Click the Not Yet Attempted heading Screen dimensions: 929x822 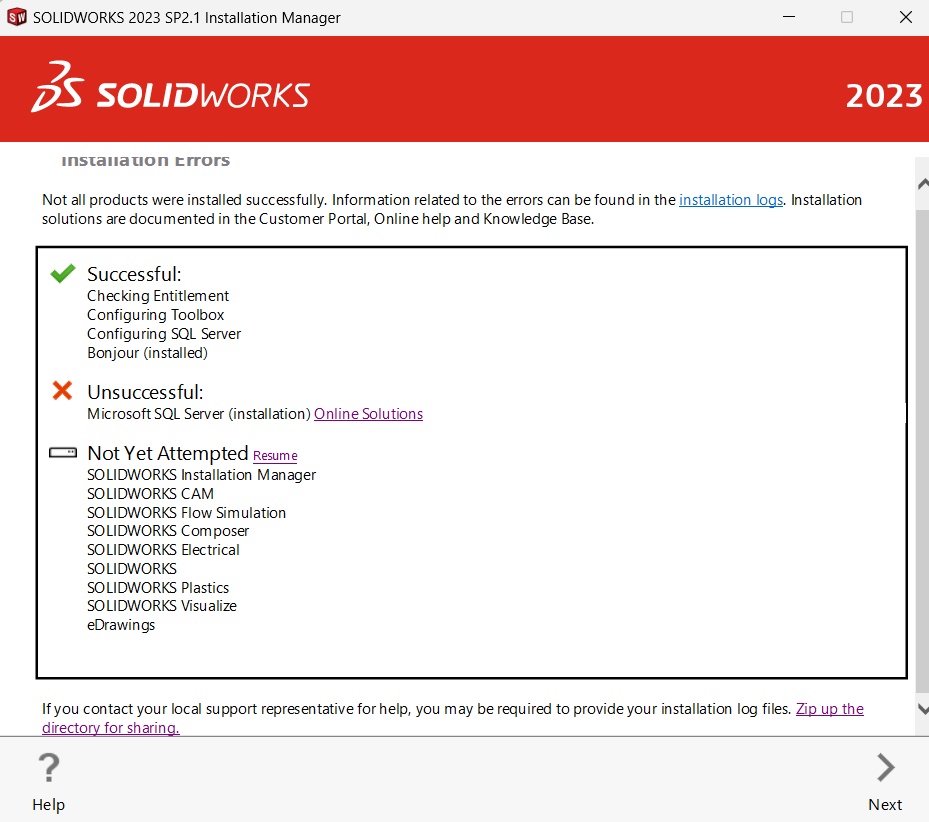[x=168, y=453]
